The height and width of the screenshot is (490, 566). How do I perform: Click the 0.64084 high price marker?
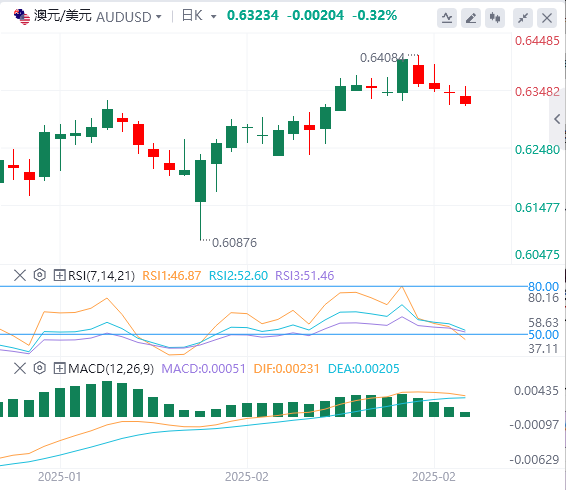(382, 58)
